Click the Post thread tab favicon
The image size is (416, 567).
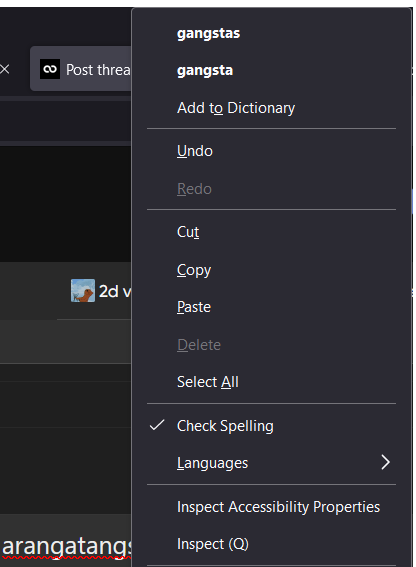(50, 69)
